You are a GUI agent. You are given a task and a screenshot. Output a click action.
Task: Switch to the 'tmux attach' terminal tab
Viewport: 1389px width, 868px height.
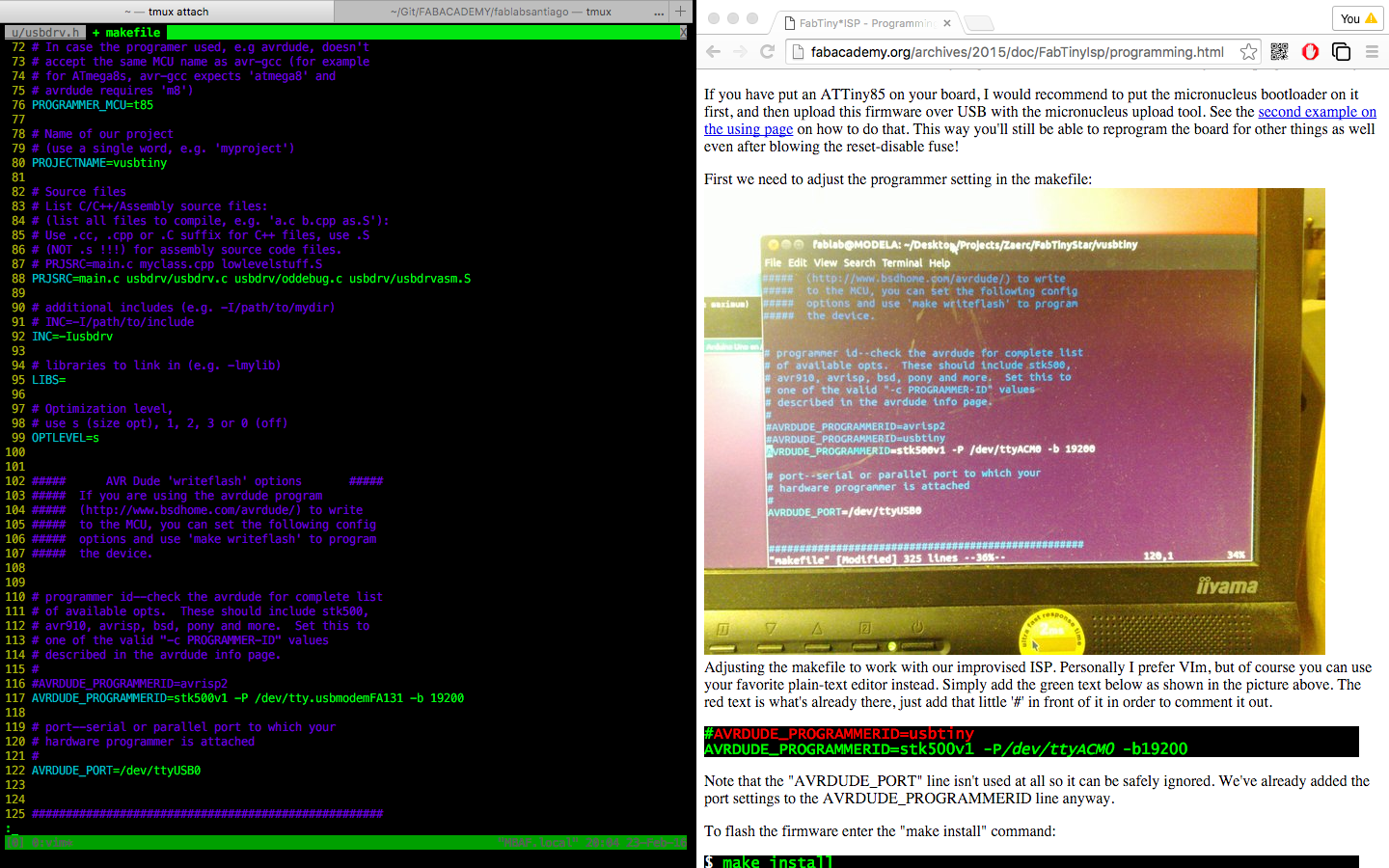click(167, 12)
